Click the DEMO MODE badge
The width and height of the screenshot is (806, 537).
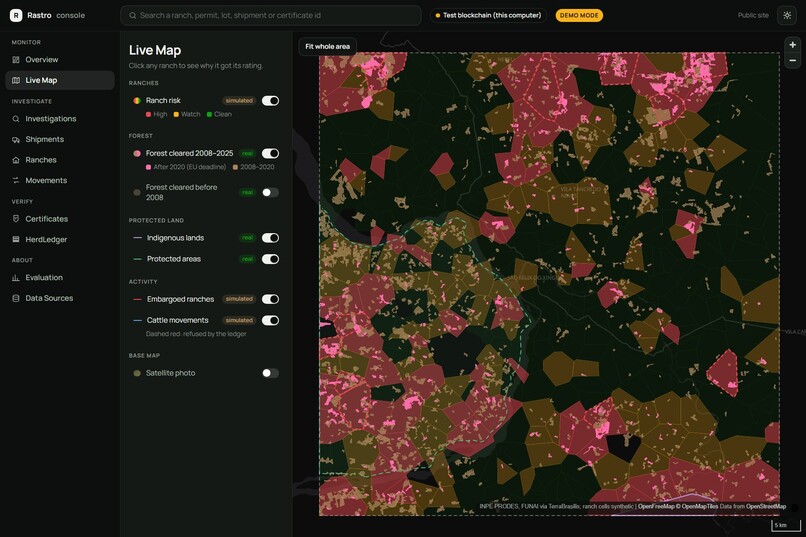(x=579, y=15)
